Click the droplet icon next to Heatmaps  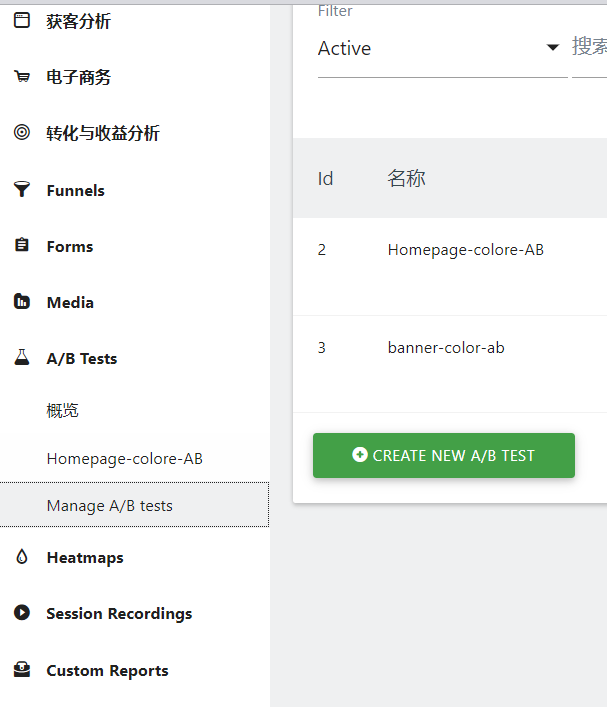pos(22,556)
